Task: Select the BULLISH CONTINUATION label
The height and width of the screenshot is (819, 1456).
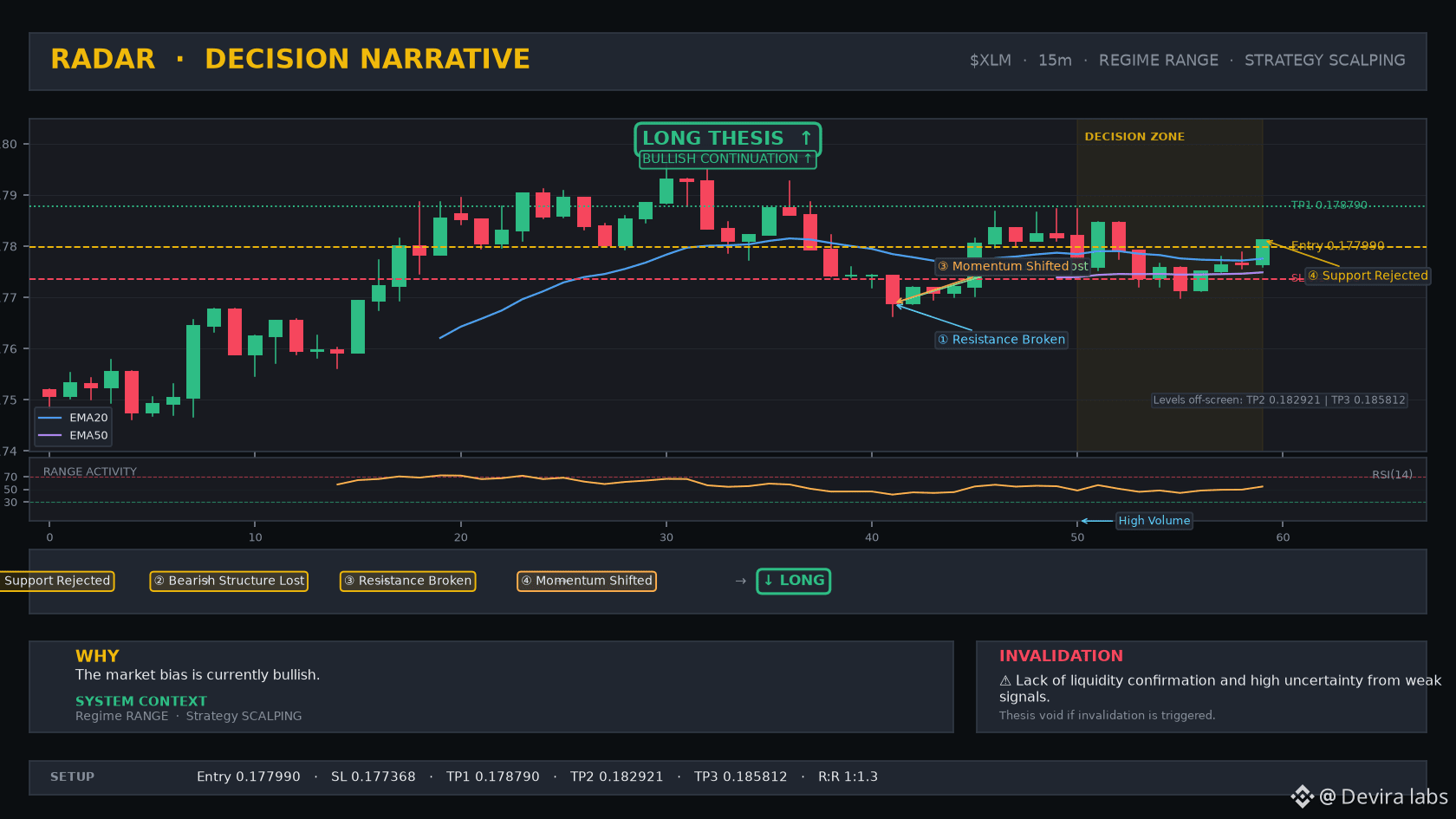Action: coord(728,159)
